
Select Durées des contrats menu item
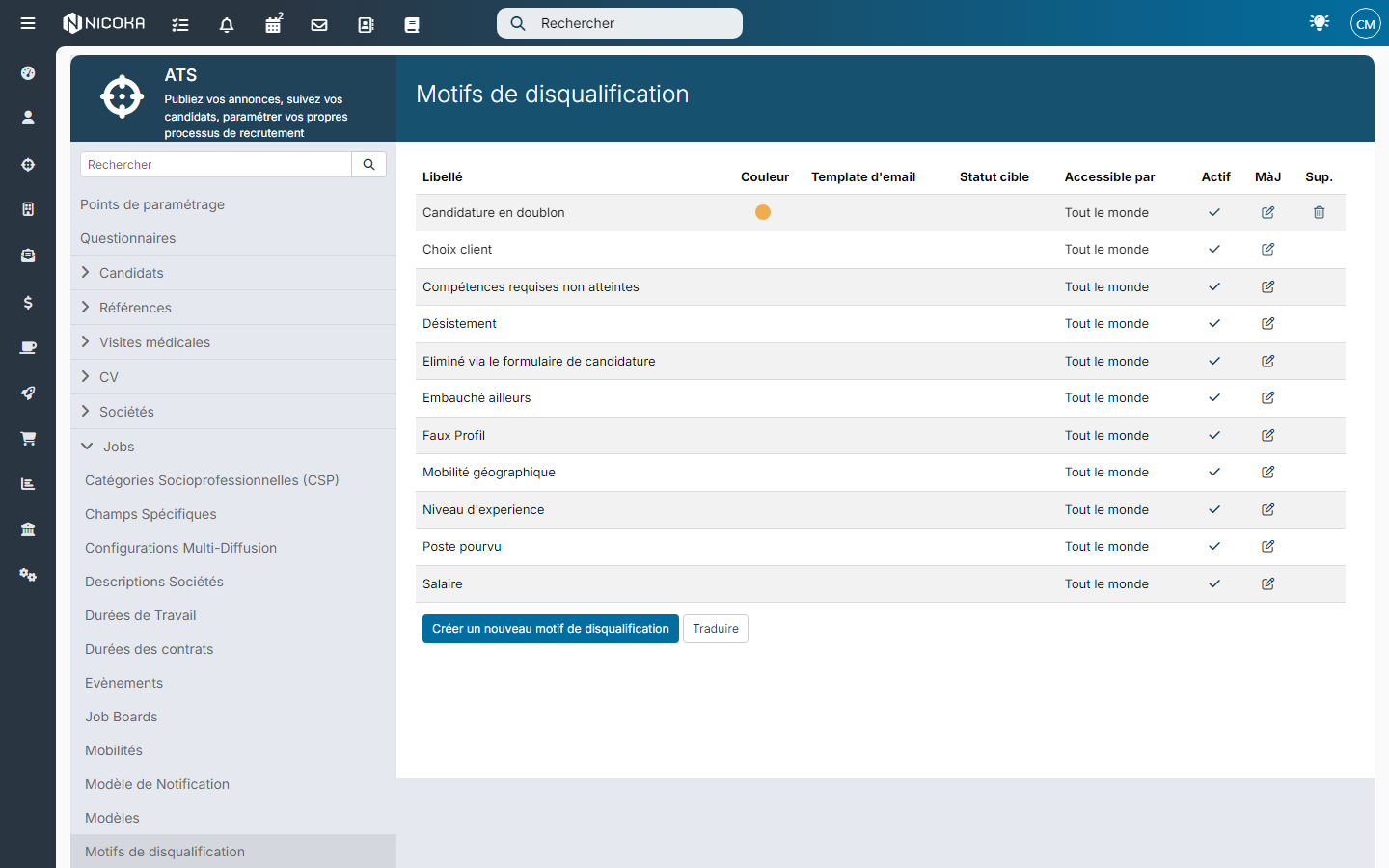click(150, 649)
